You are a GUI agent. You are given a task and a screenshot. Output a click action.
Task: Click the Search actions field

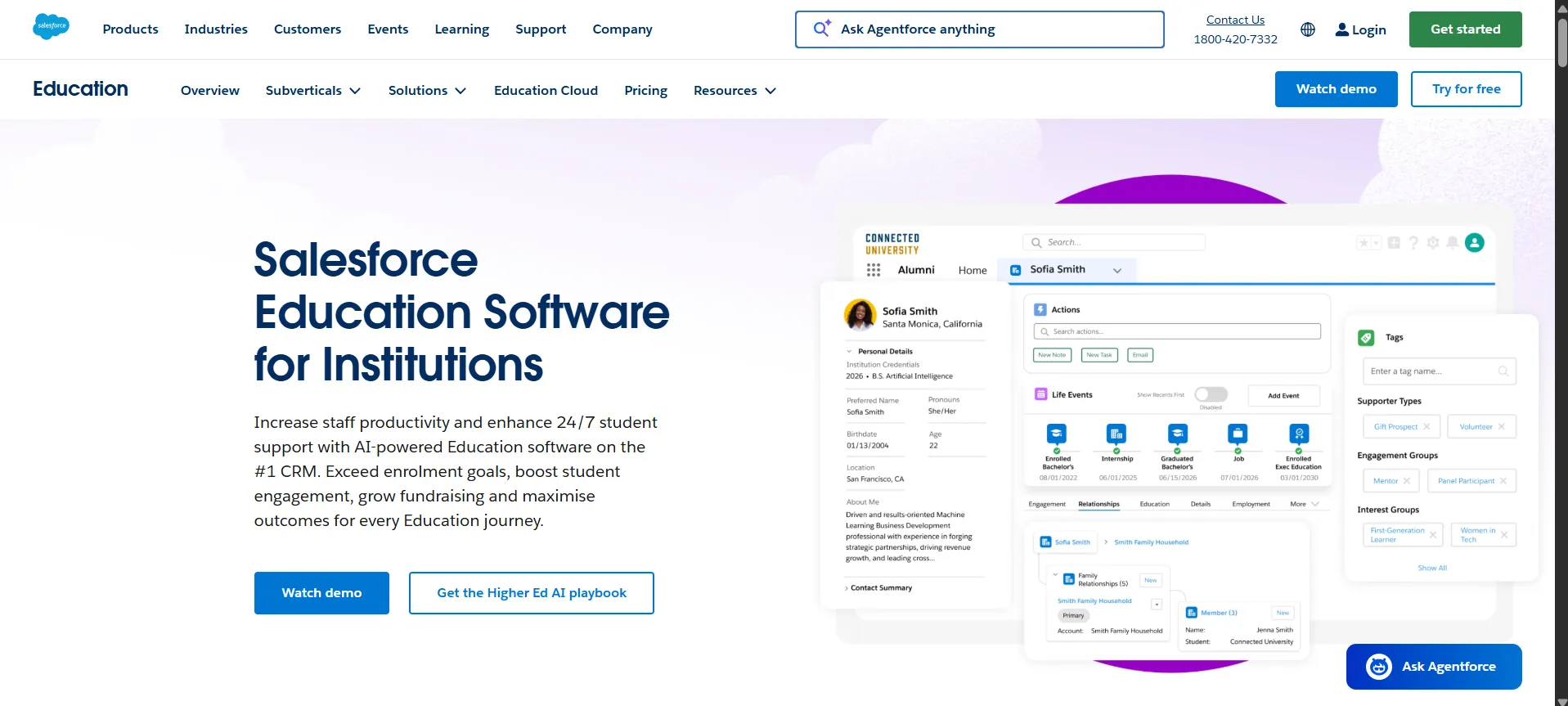(1177, 331)
